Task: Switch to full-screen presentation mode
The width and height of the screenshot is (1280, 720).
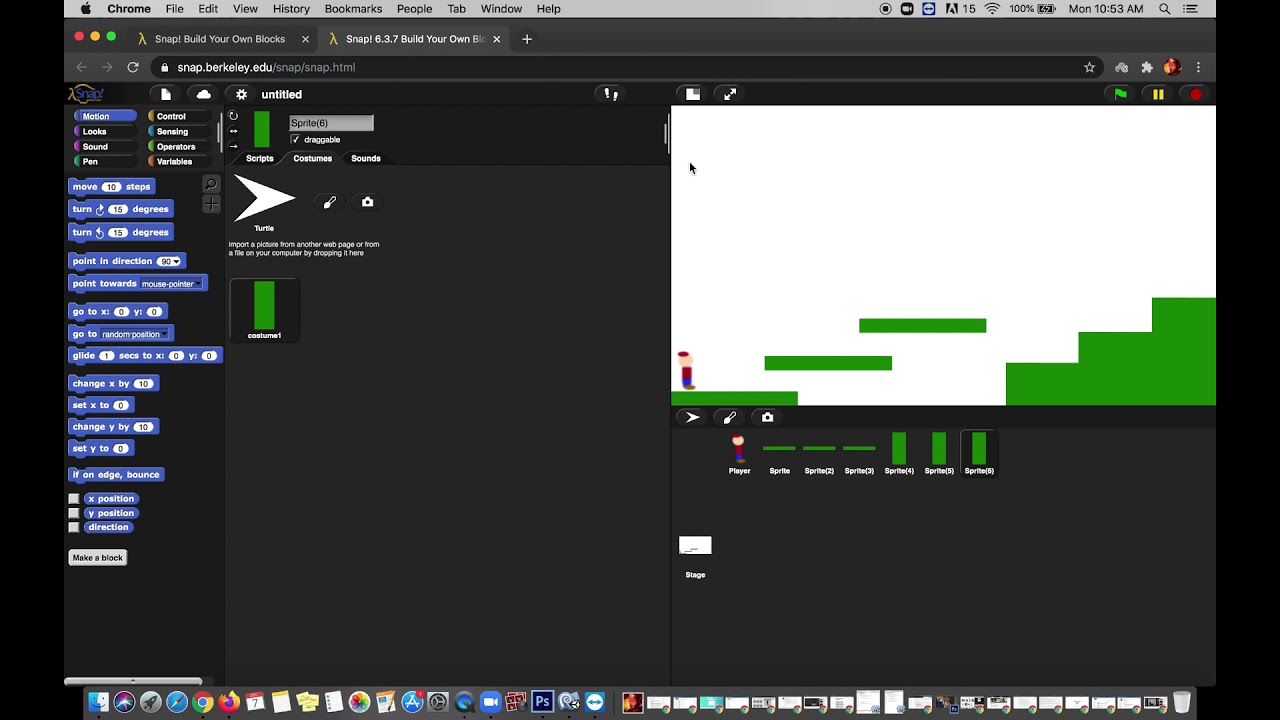Action: coord(730,94)
